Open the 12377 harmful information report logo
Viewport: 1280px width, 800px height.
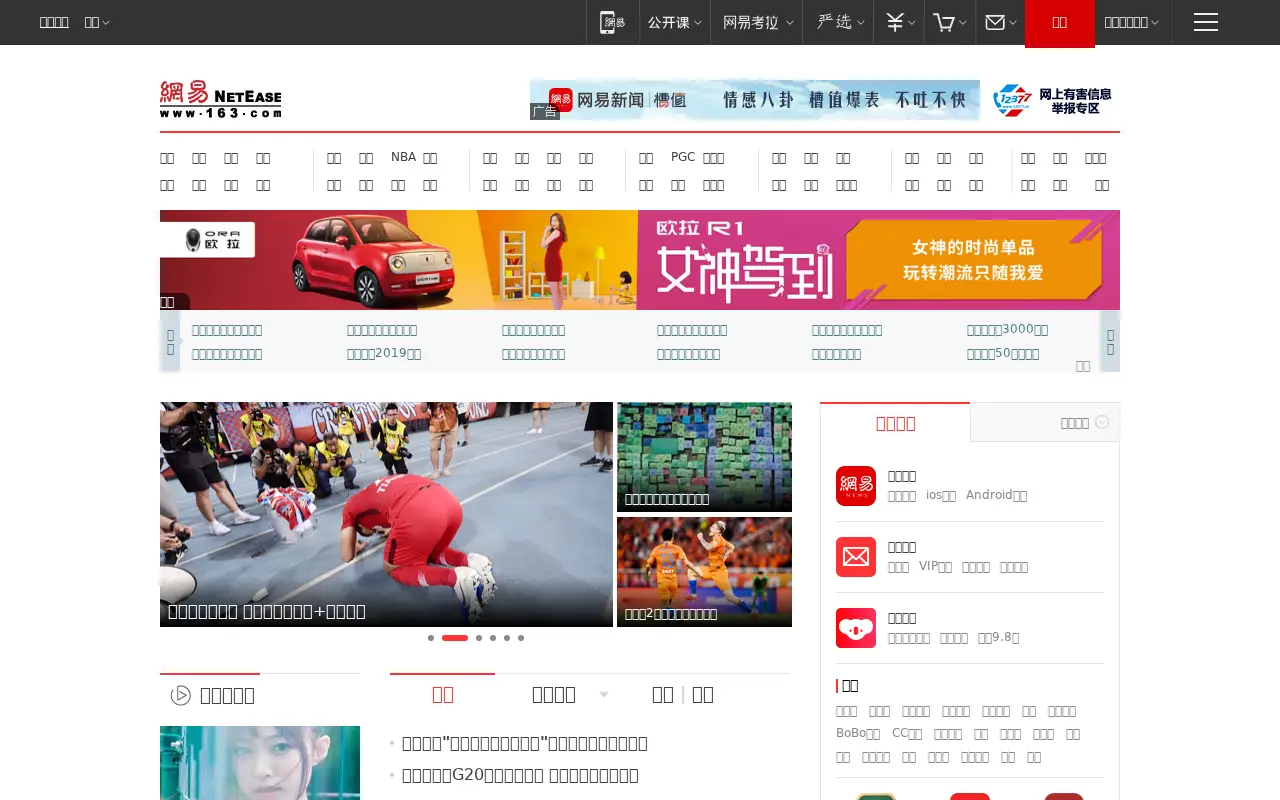click(x=1052, y=100)
